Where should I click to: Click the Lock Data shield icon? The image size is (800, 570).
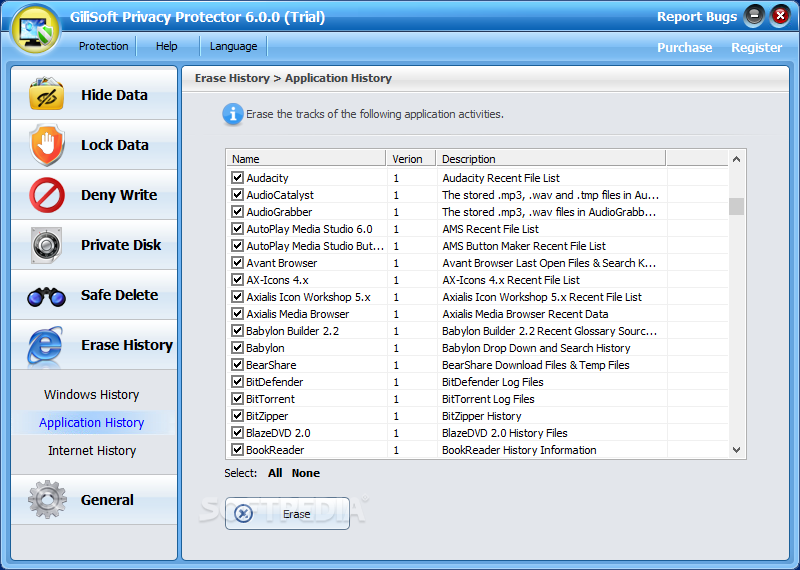(x=47, y=145)
